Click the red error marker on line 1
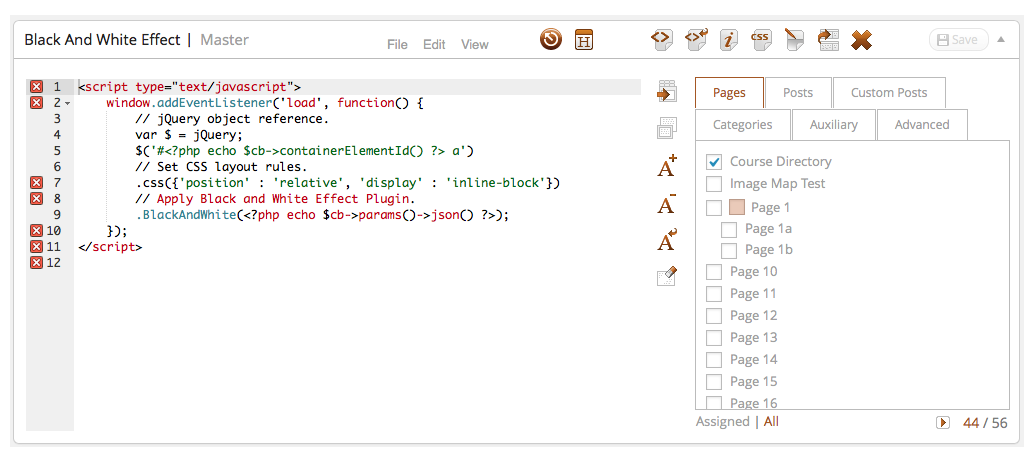The image size is (1034, 462). point(36,86)
